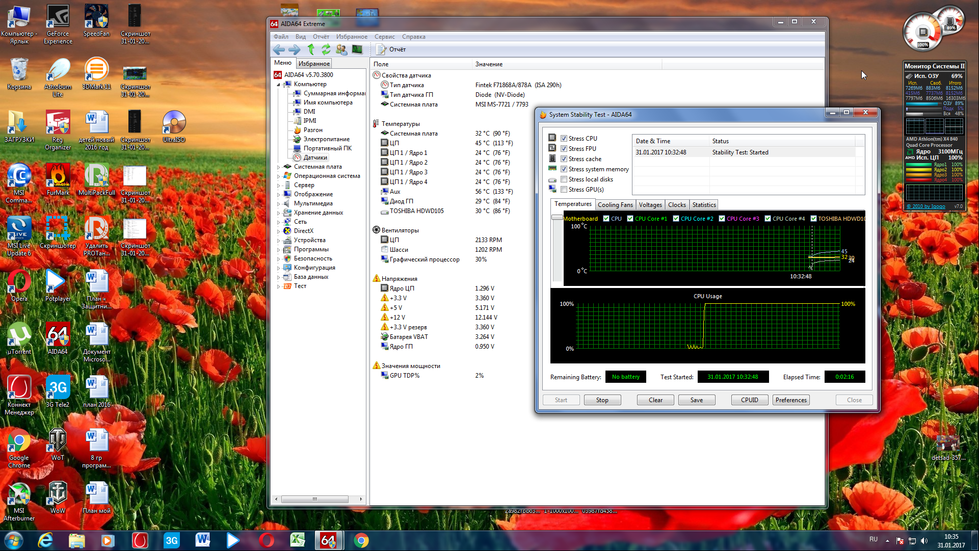
Task: Expand the Системная плата tree node
Action: point(279,167)
